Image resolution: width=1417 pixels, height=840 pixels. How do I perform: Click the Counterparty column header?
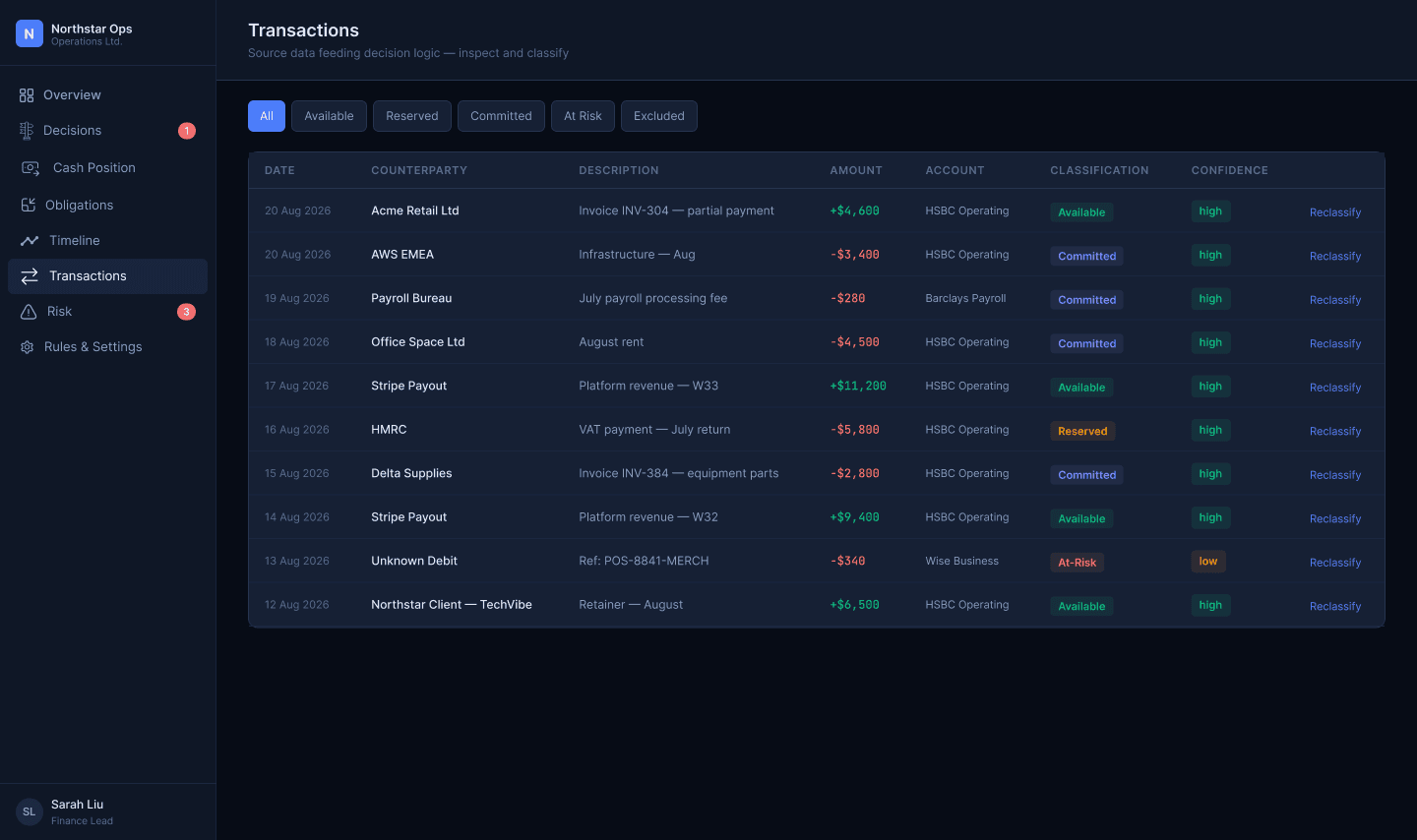coord(419,170)
